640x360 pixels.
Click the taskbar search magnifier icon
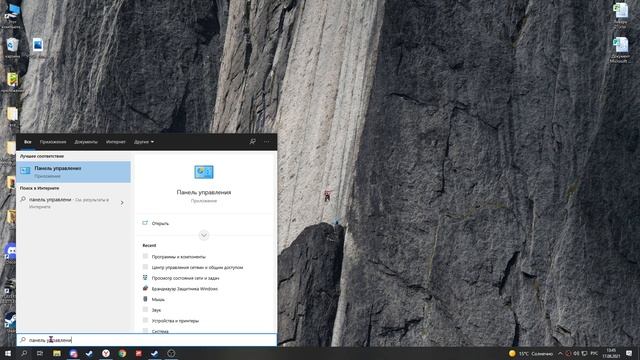(24, 353)
